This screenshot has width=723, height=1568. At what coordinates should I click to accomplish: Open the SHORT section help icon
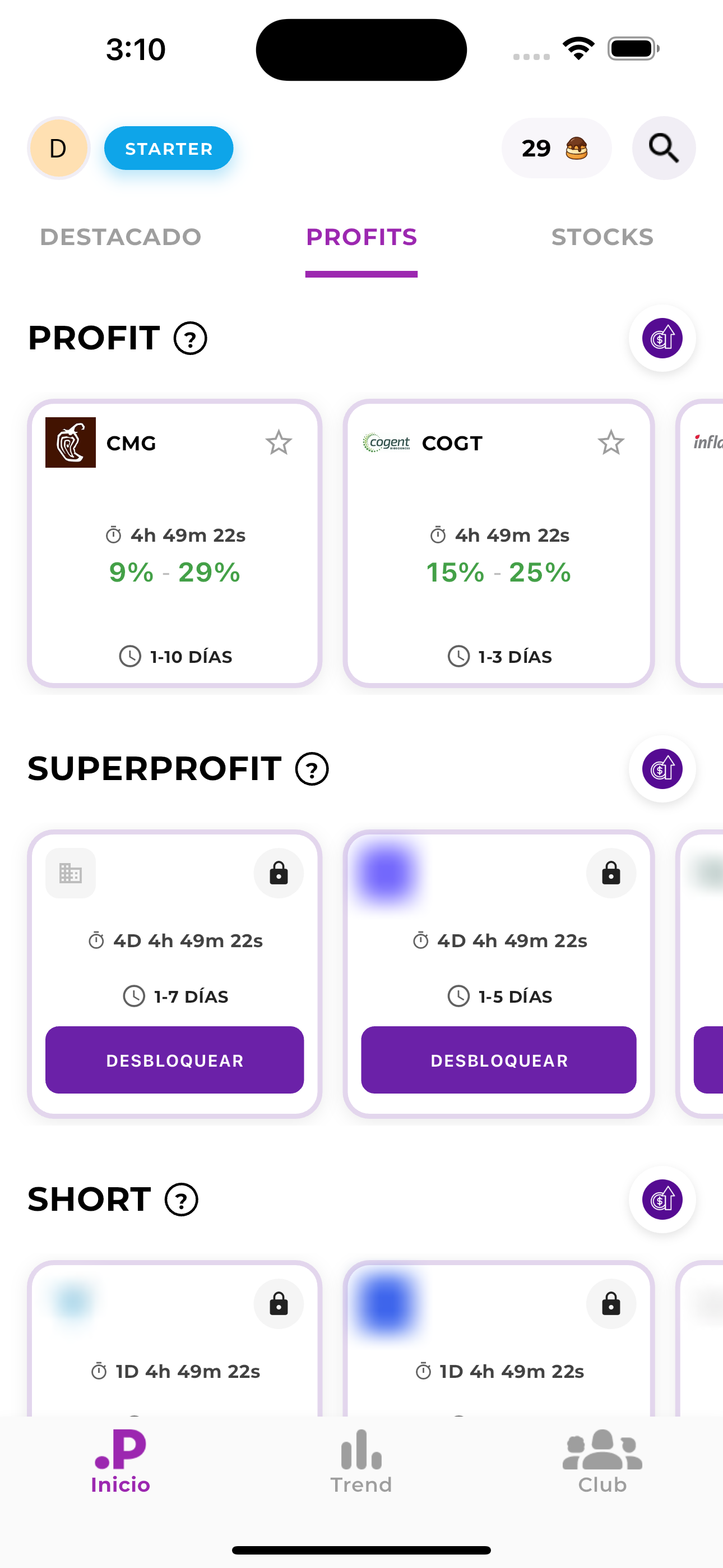click(x=180, y=1200)
